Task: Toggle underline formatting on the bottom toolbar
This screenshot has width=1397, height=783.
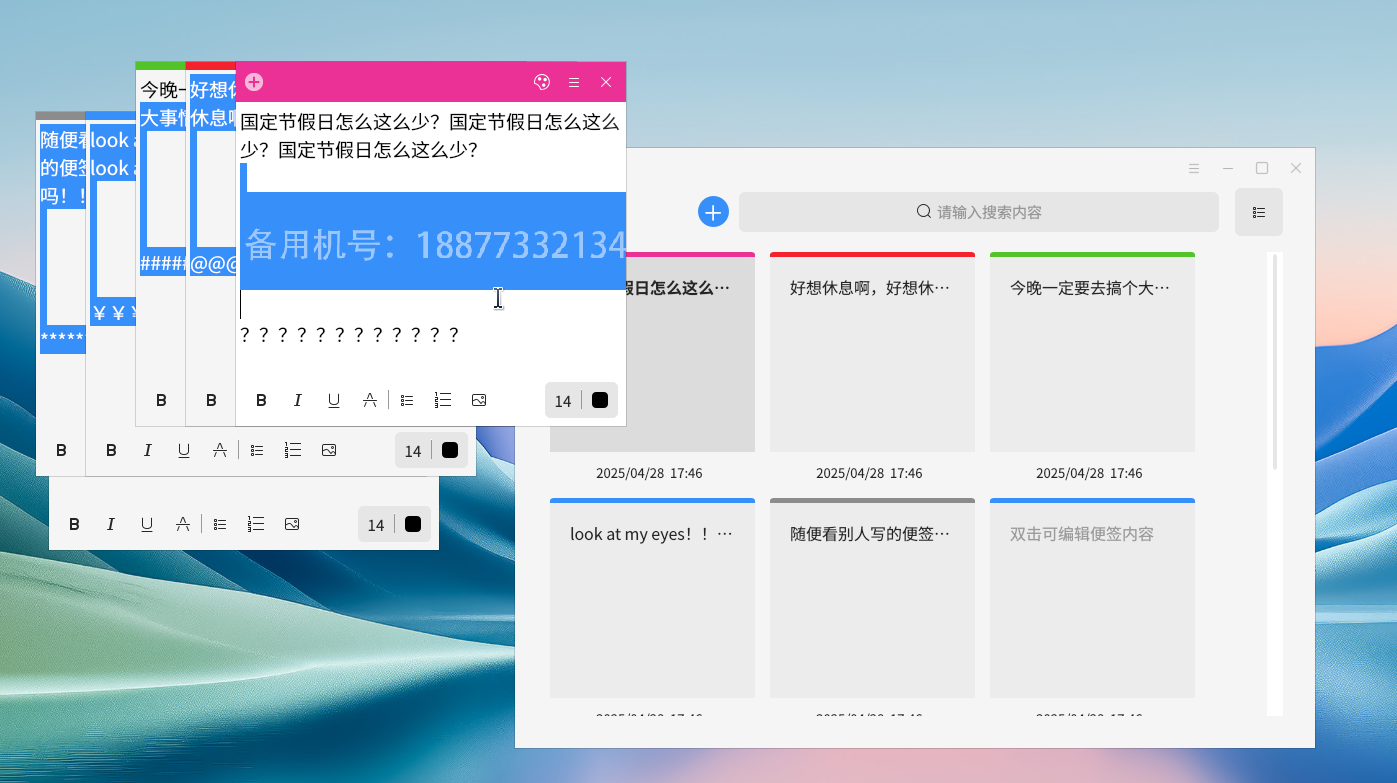Action: pyautogui.click(x=147, y=523)
